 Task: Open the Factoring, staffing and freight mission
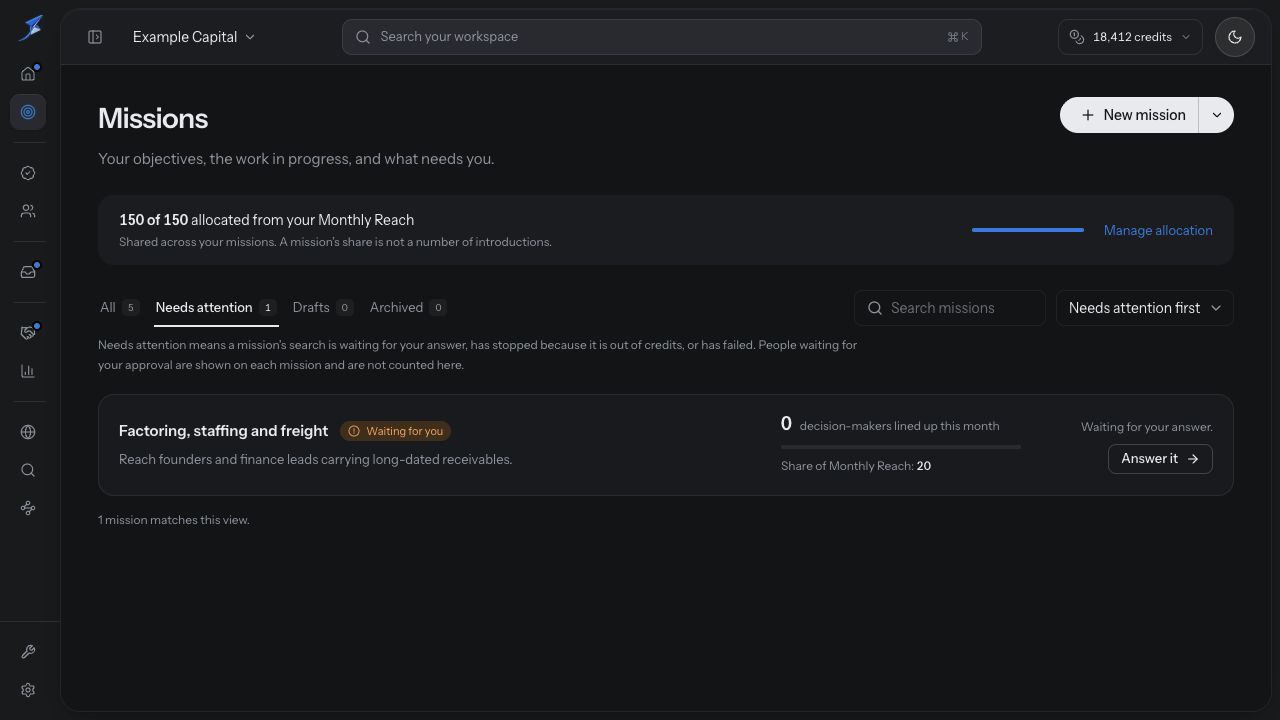223,431
